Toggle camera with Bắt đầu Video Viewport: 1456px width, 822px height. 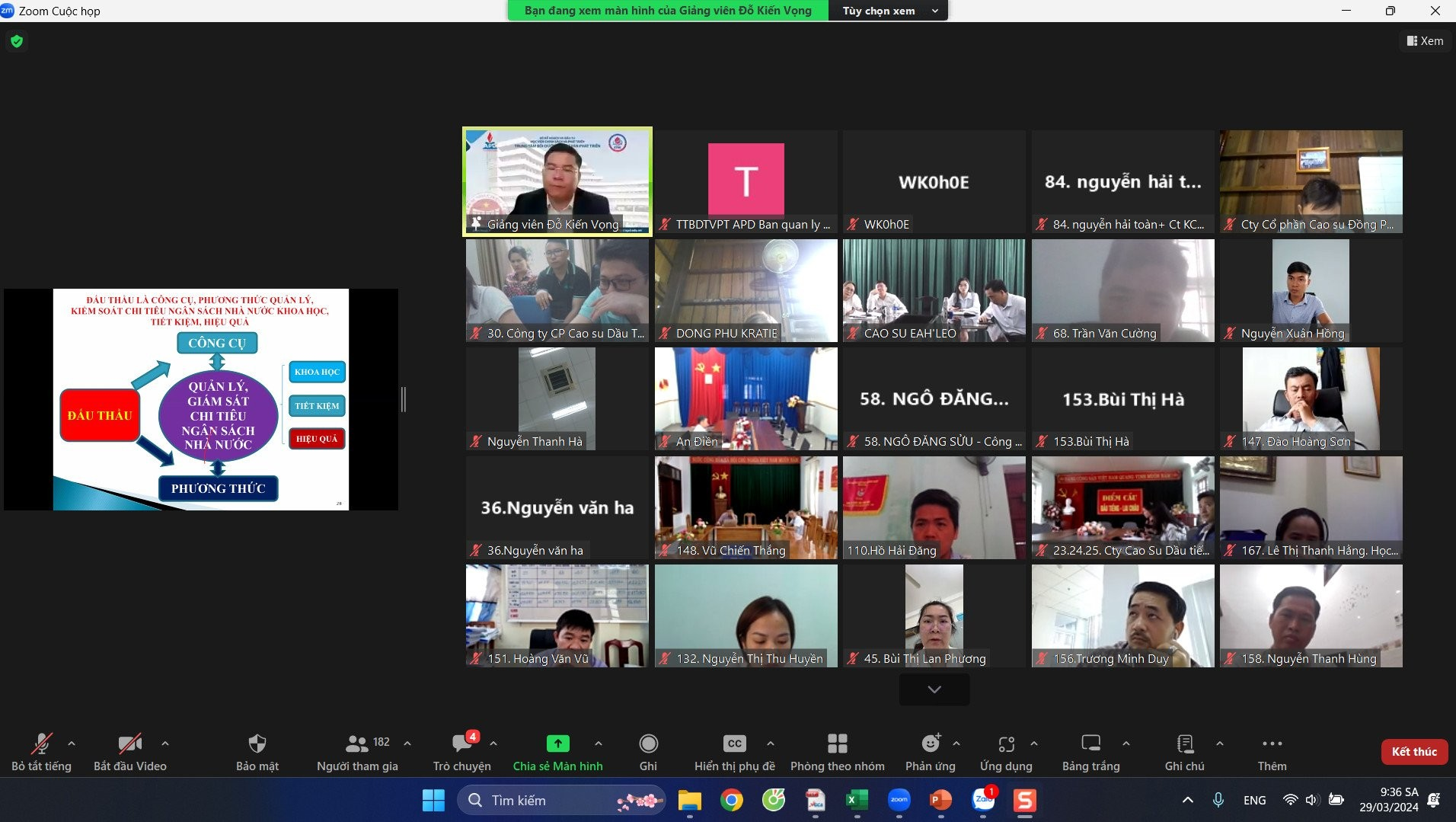[129, 744]
